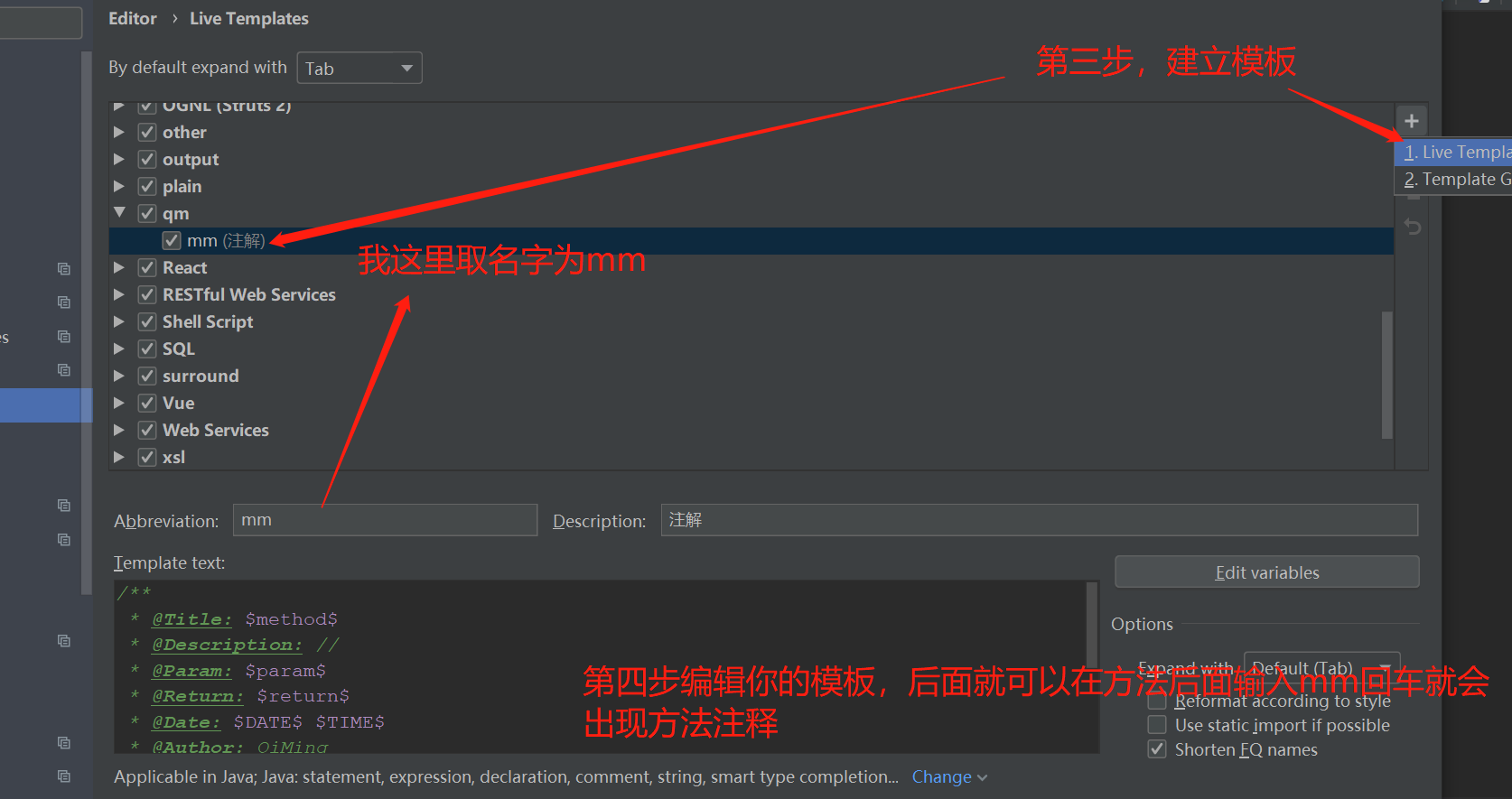
Task: Click the revert arrow icon in the side toolbar
Action: tap(1413, 227)
